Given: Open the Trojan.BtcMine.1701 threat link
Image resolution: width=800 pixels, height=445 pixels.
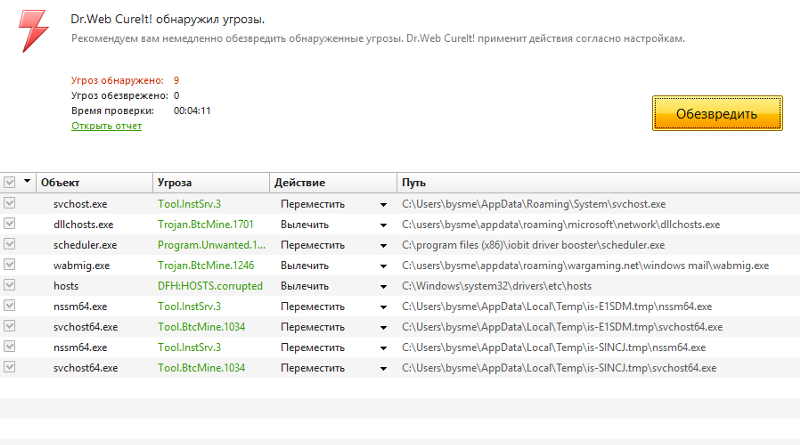Looking at the screenshot, I should 205,225.
